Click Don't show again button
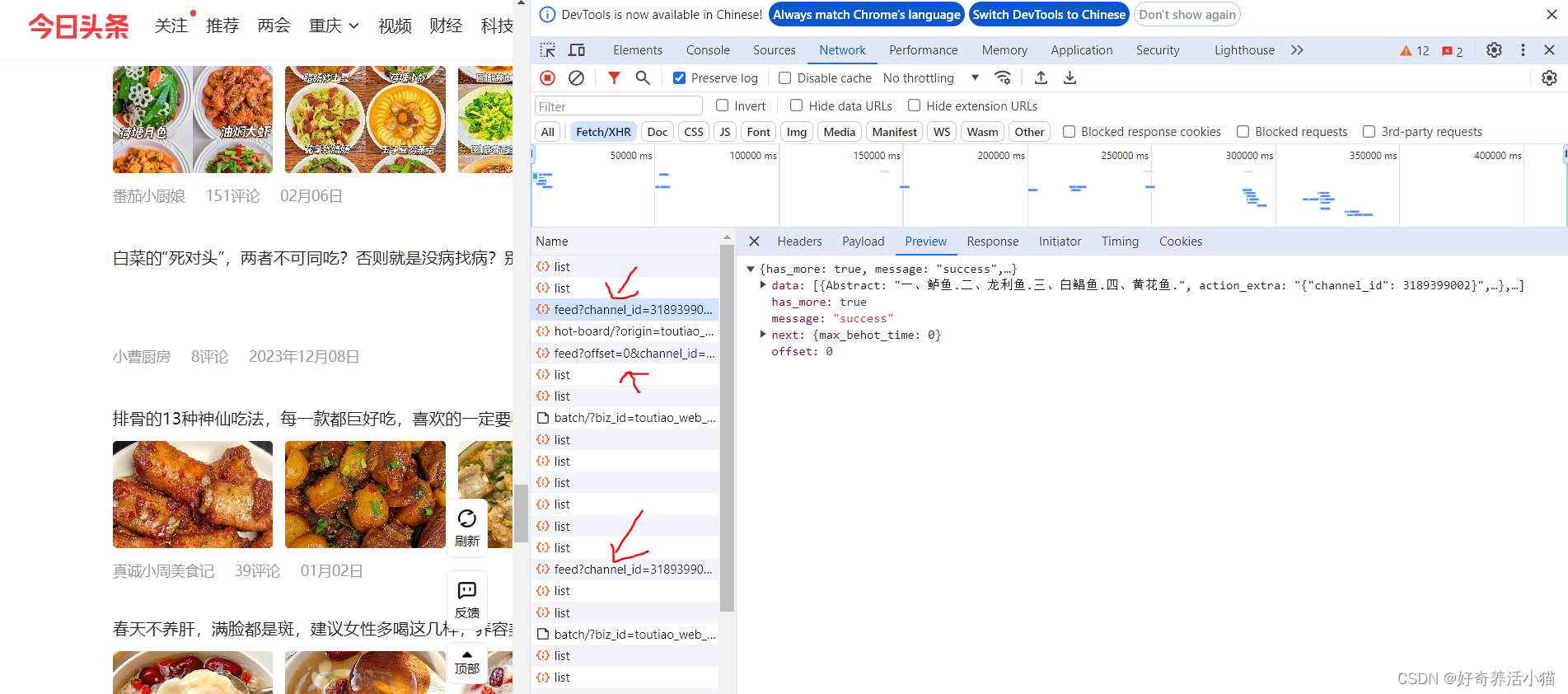The width and height of the screenshot is (1568, 694). point(1187,15)
